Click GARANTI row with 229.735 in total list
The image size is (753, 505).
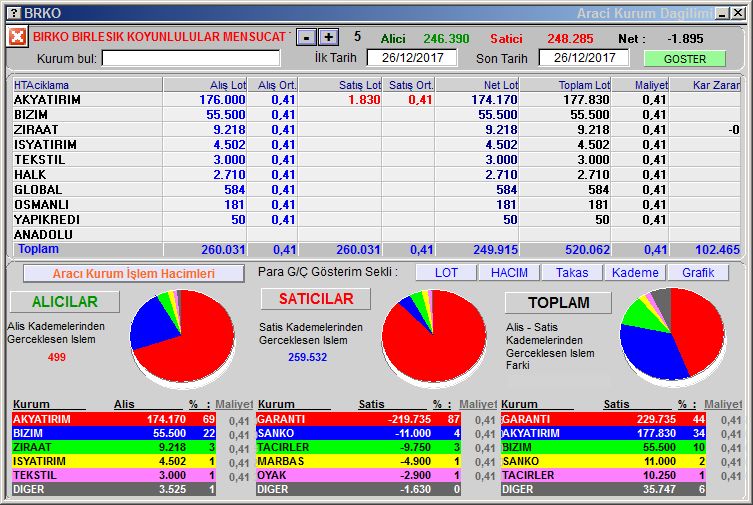point(603,419)
